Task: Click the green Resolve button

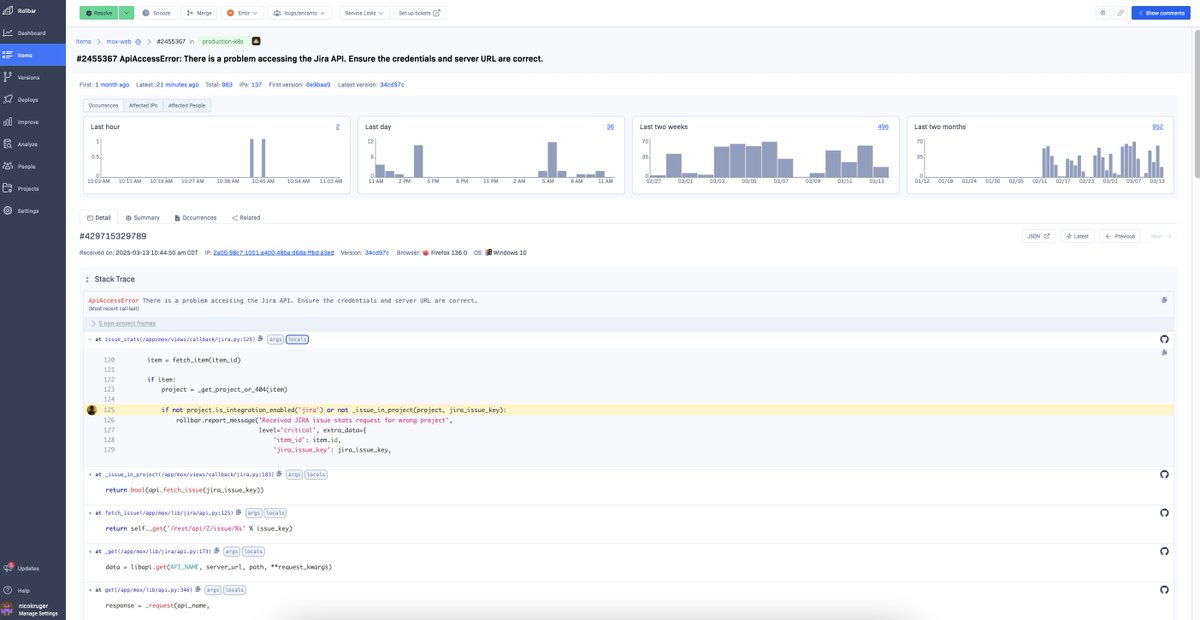Action: click(100, 13)
